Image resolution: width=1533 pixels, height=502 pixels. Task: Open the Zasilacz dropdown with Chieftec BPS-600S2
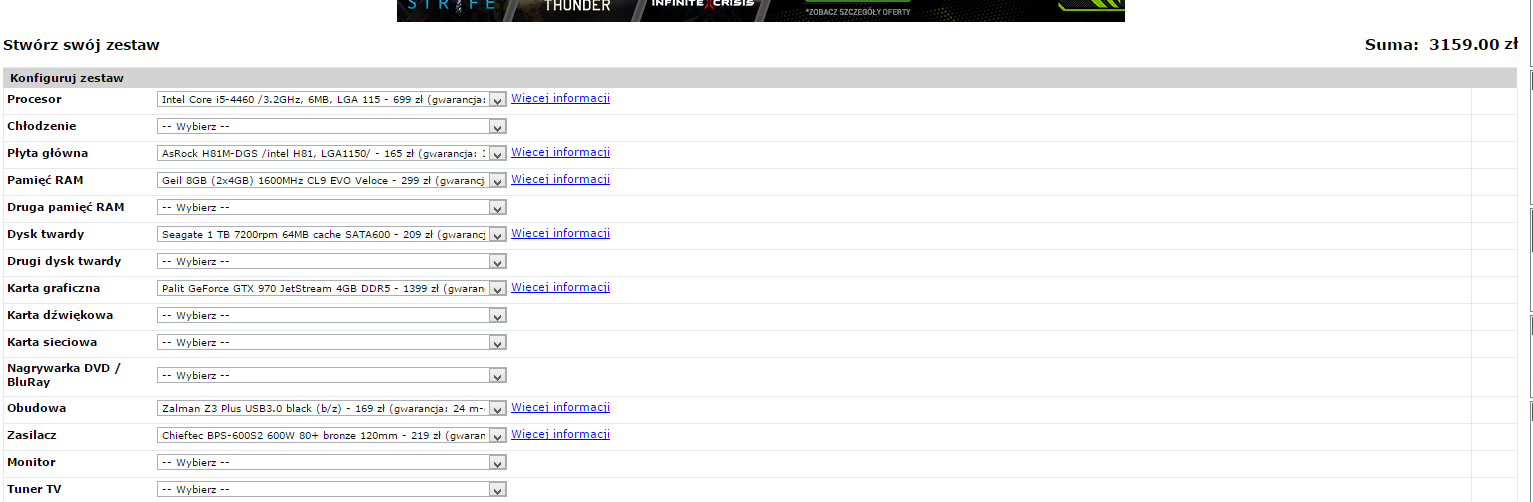(x=332, y=435)
